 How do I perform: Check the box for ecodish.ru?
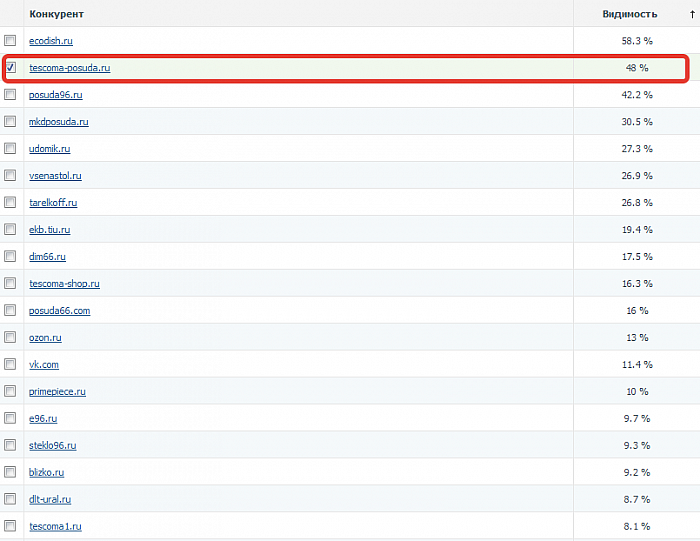tap(10, 41)
